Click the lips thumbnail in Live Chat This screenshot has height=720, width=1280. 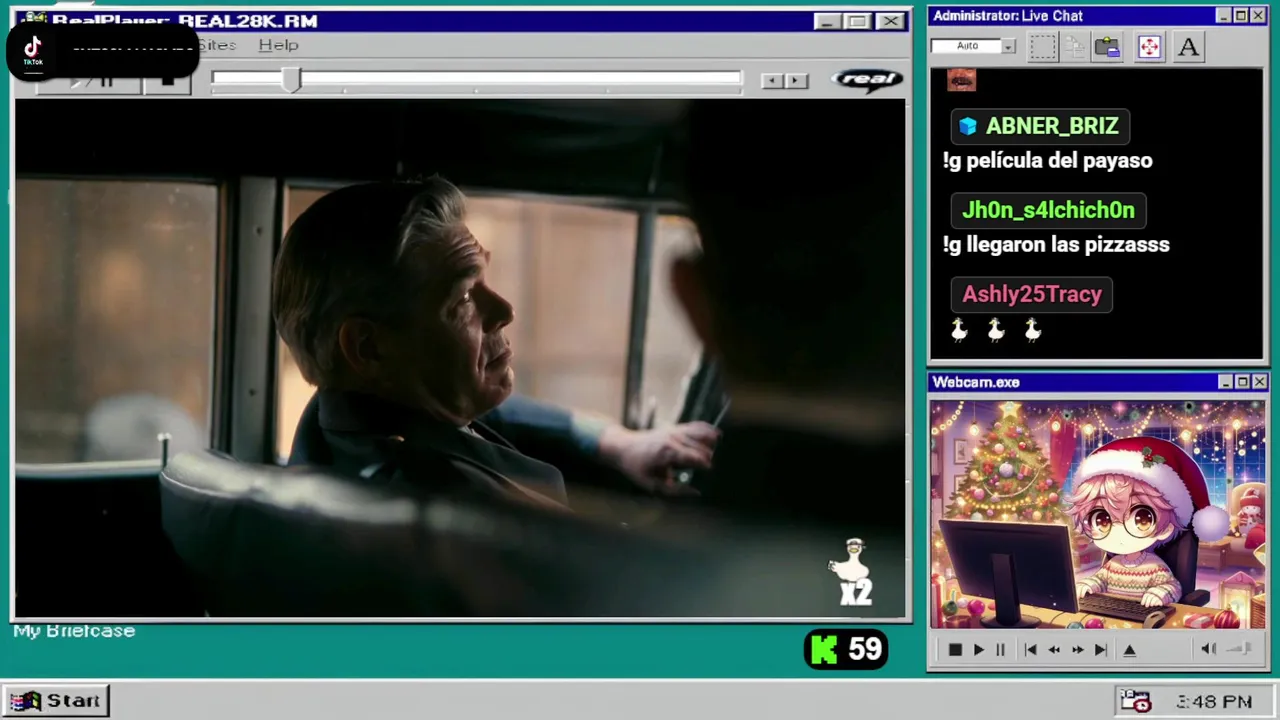click(961, 80)
